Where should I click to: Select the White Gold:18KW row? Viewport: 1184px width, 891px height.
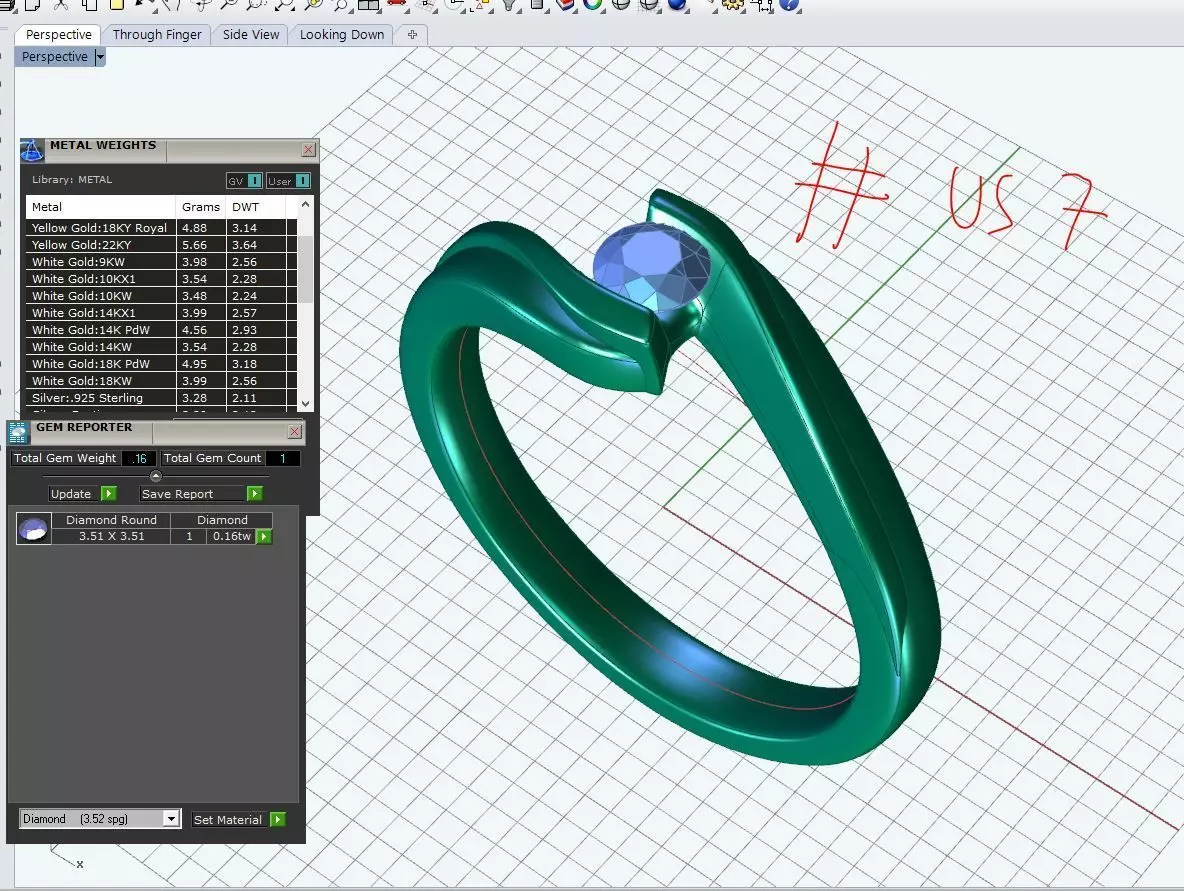pyautogui.click(x=162, y=381)
